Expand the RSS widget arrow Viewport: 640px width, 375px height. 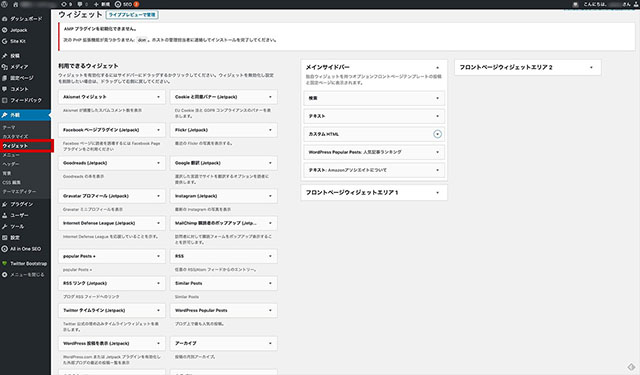point(270,256)
